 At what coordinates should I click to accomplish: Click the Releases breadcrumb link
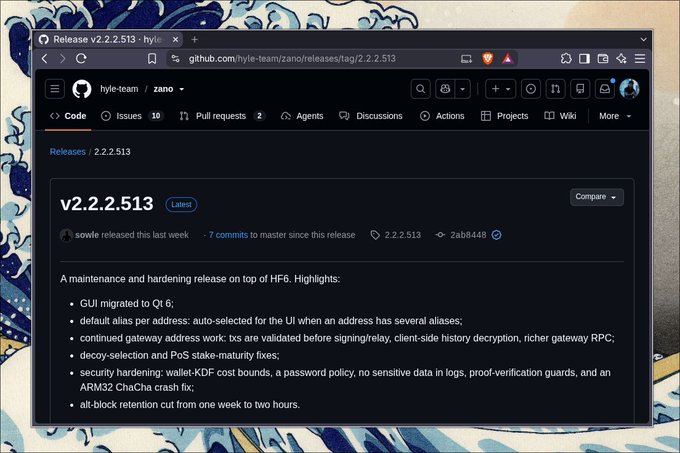[x=68, y=152]
